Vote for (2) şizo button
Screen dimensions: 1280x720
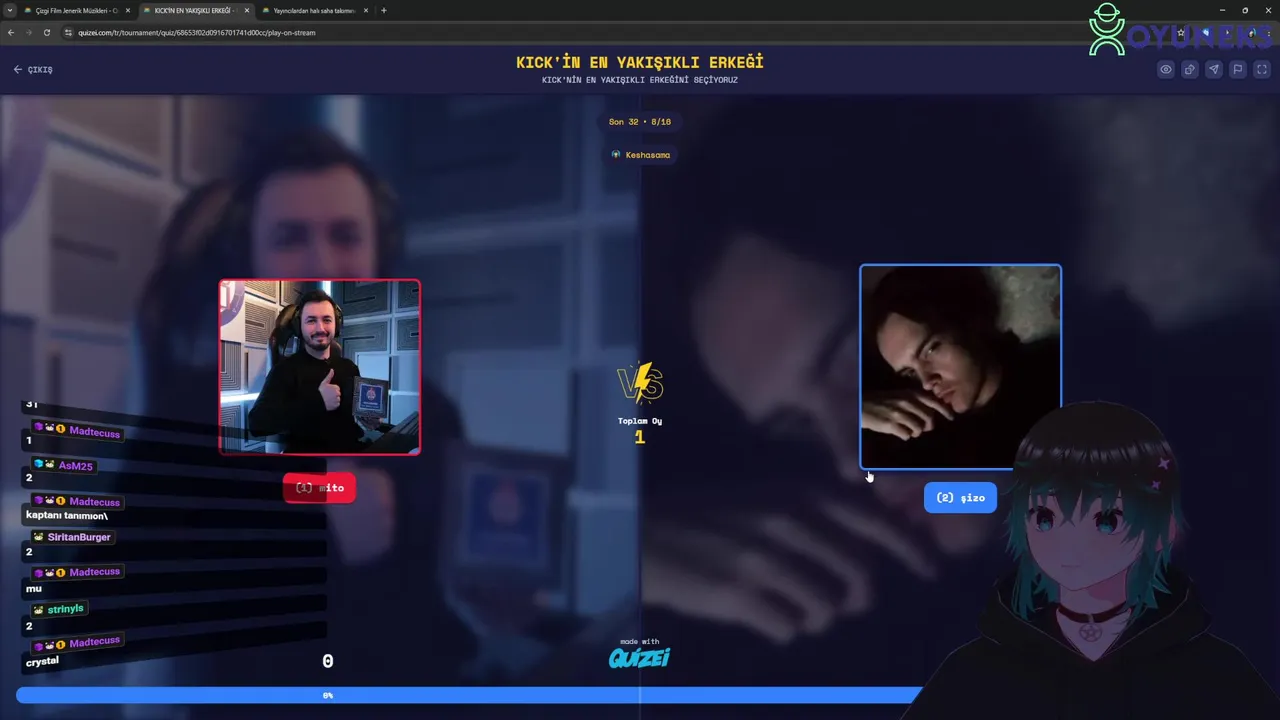(960, 497)
